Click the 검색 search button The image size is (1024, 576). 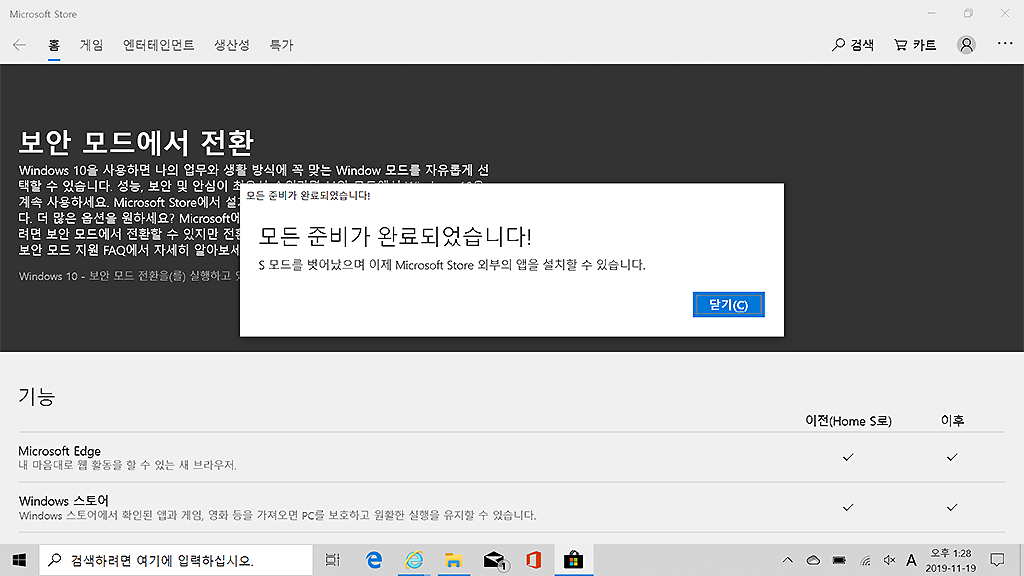[x=853, y=45]
